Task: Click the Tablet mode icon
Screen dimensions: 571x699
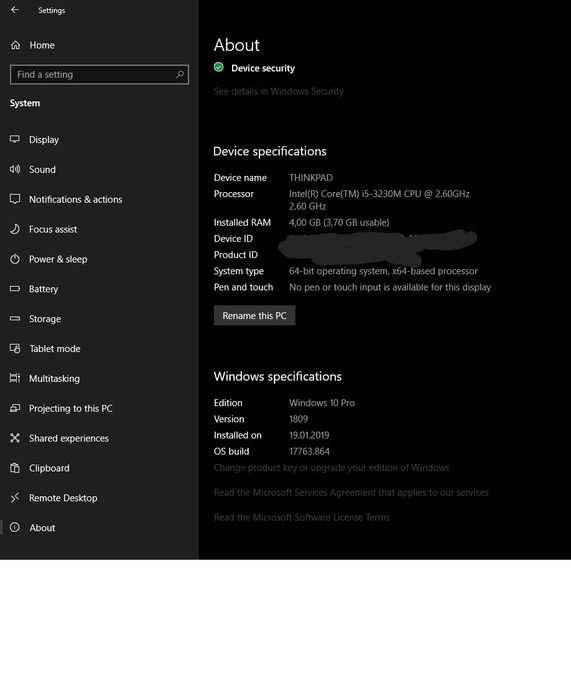Action: coord(15,348)
